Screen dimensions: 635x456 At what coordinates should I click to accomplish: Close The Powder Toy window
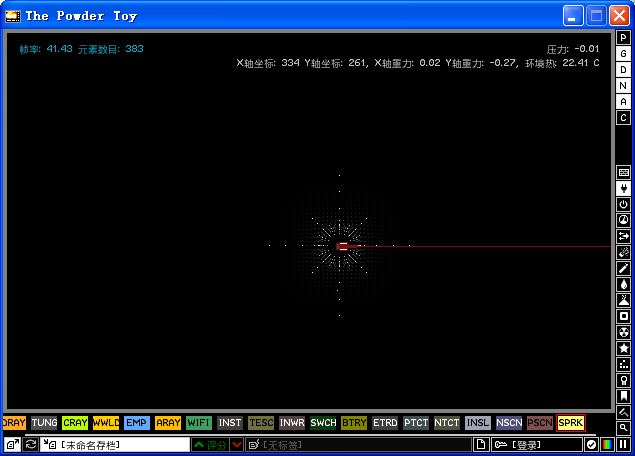click(x=619, y=16)
